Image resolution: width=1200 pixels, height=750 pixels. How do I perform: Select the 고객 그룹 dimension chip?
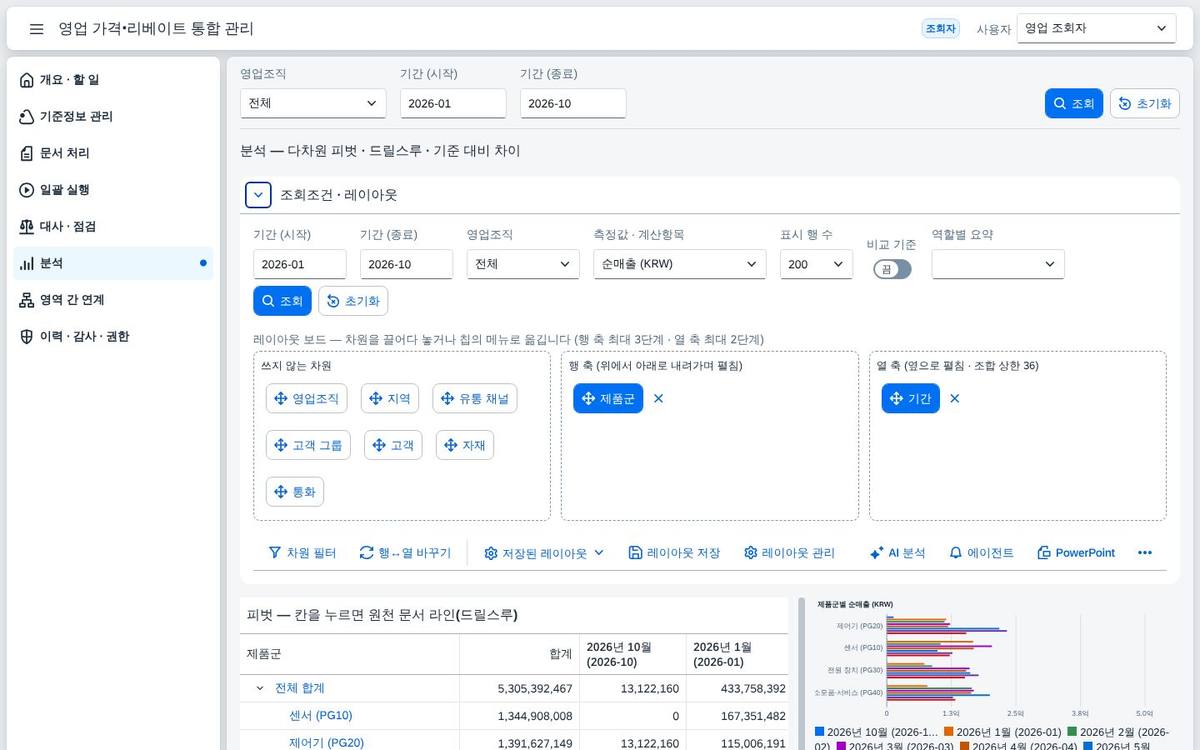coord(308,445)
